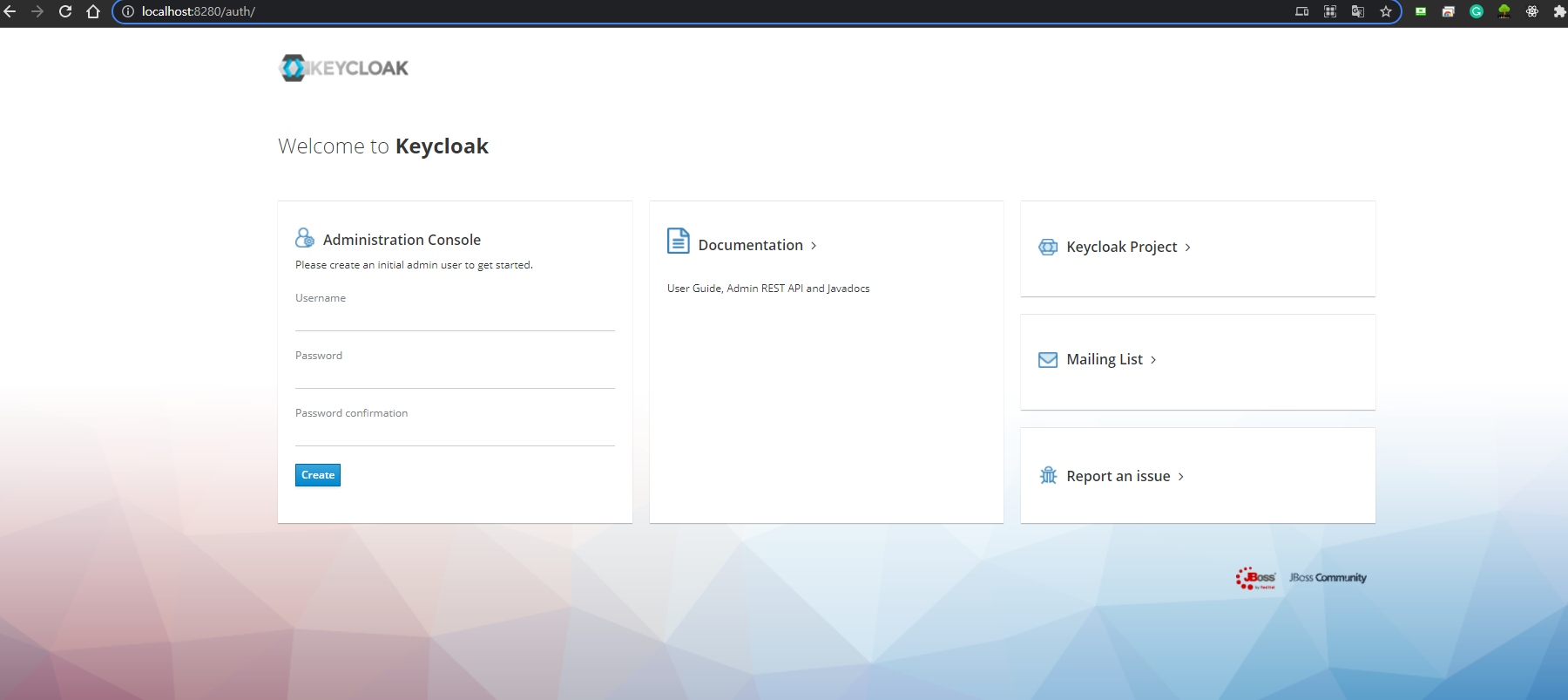
Task: Click the Keycloak logo
Action: [x=344, y=68]
